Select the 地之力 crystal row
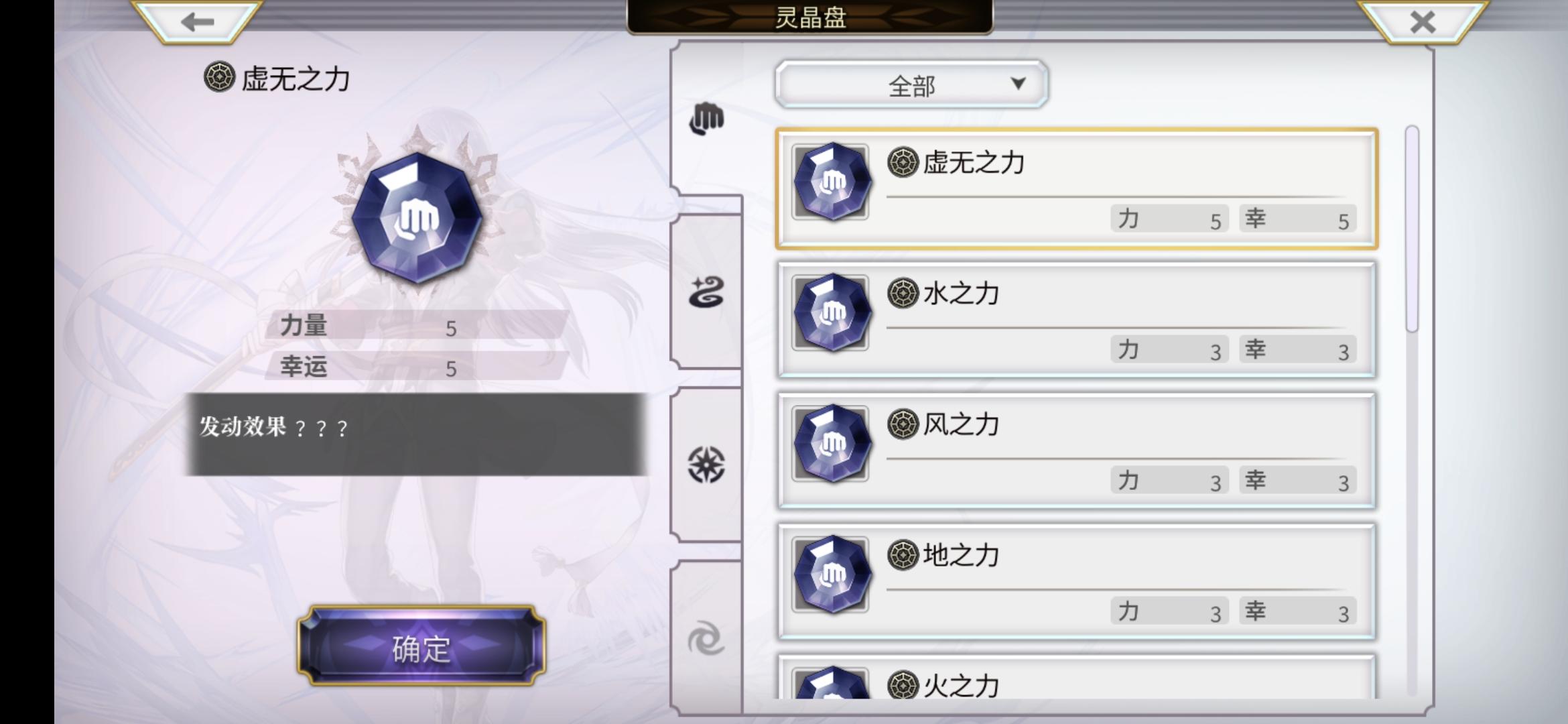The image size is (1568, 724). click(1077, 581)
